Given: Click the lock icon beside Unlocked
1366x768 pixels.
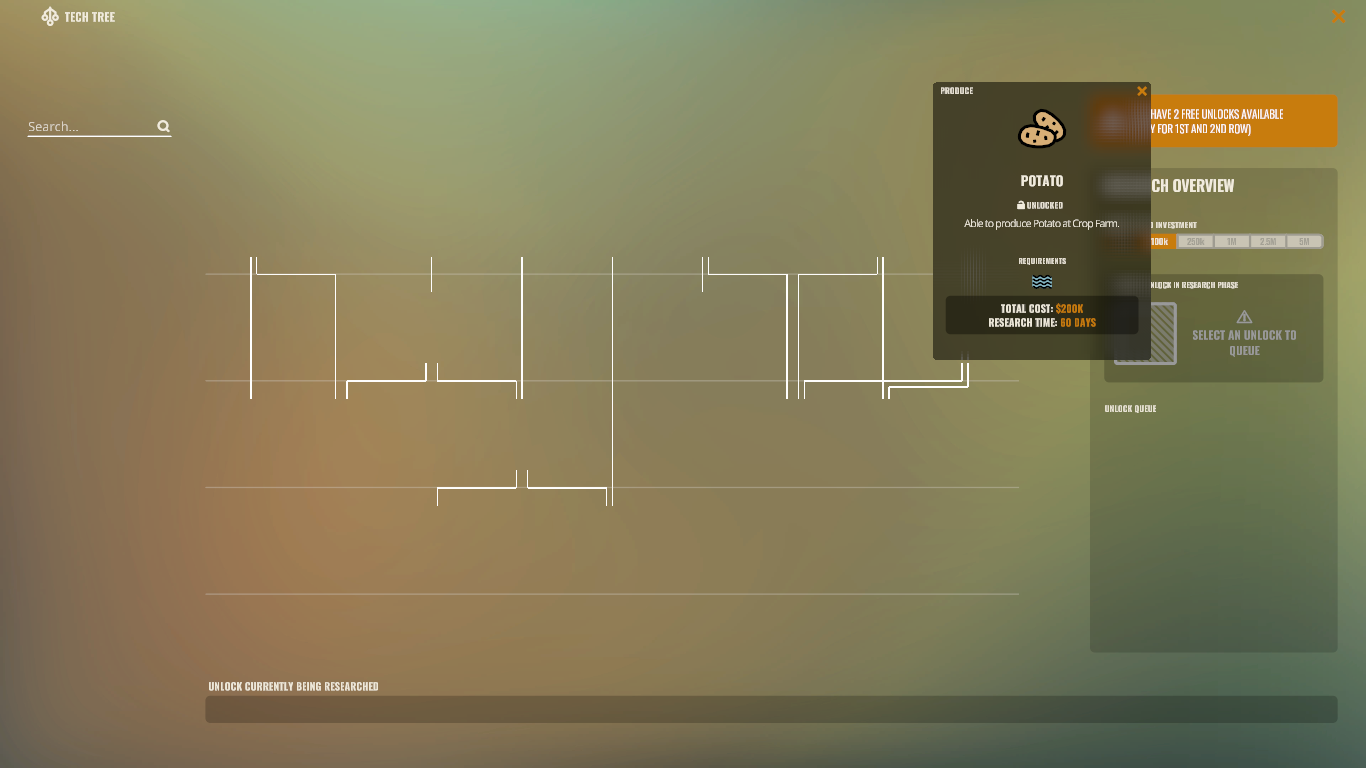Looking at the screenshot, I should click(1021, 205).
